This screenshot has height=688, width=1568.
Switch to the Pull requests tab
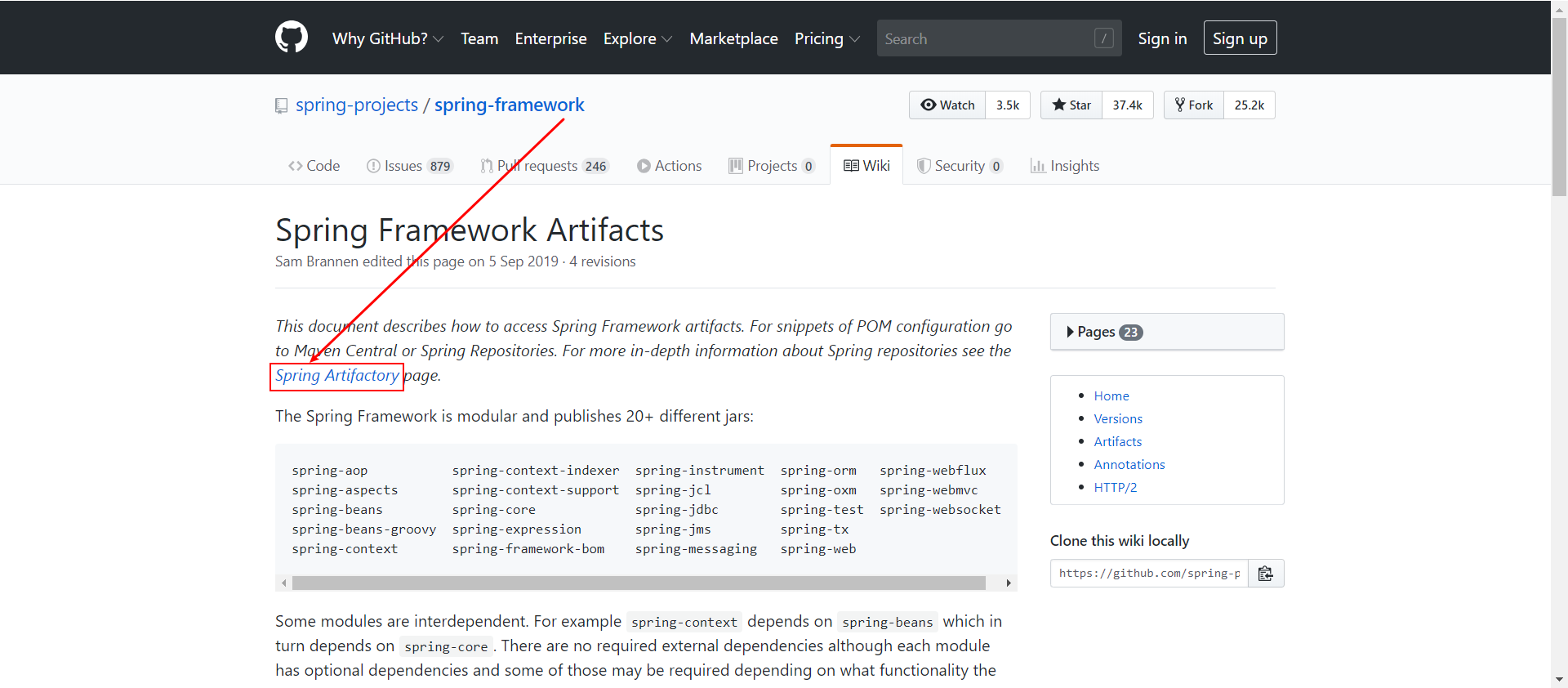pyautogui.click(x=544, y=166)
